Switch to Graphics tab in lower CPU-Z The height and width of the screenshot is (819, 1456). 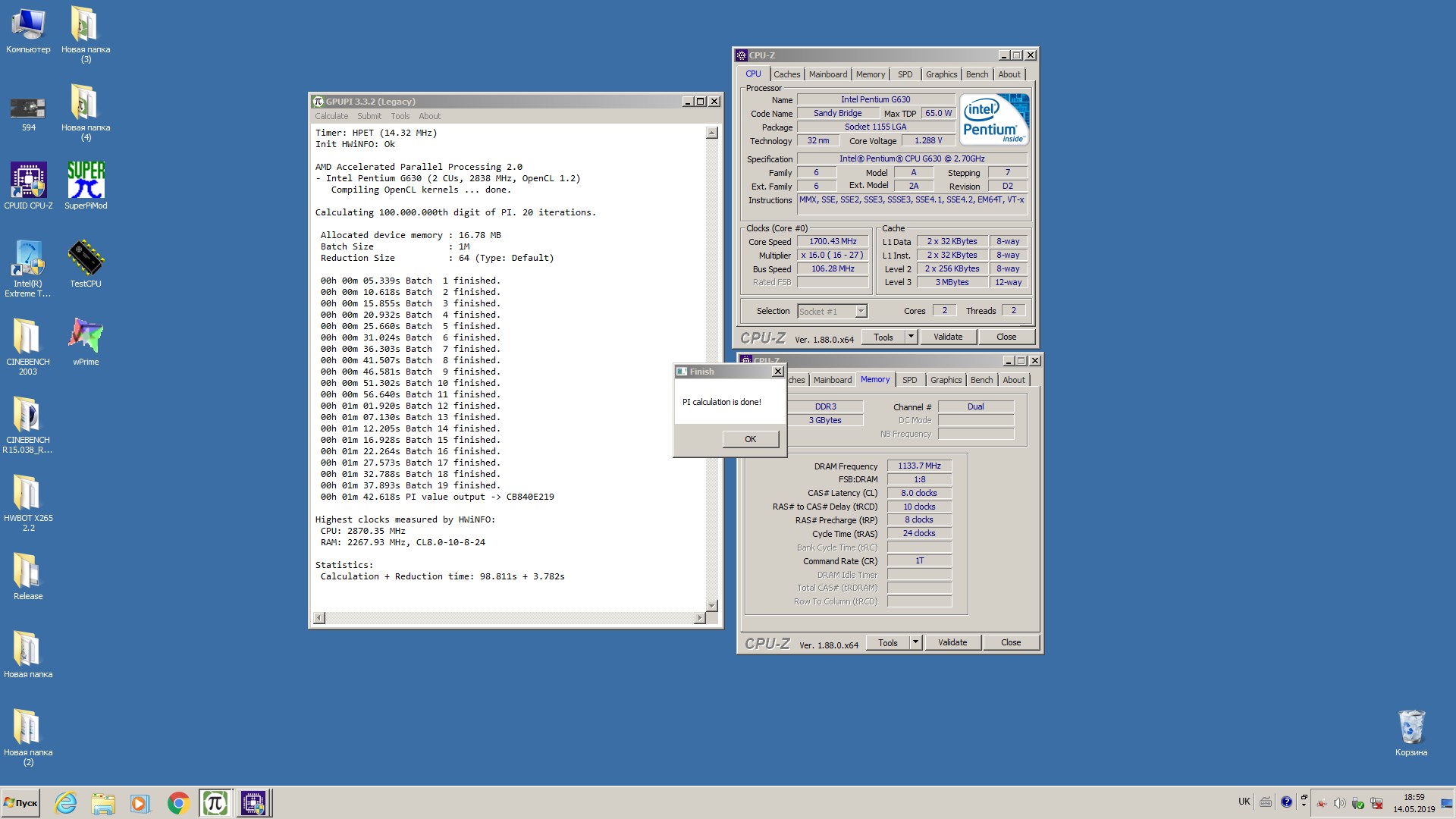tap(946, 380)
